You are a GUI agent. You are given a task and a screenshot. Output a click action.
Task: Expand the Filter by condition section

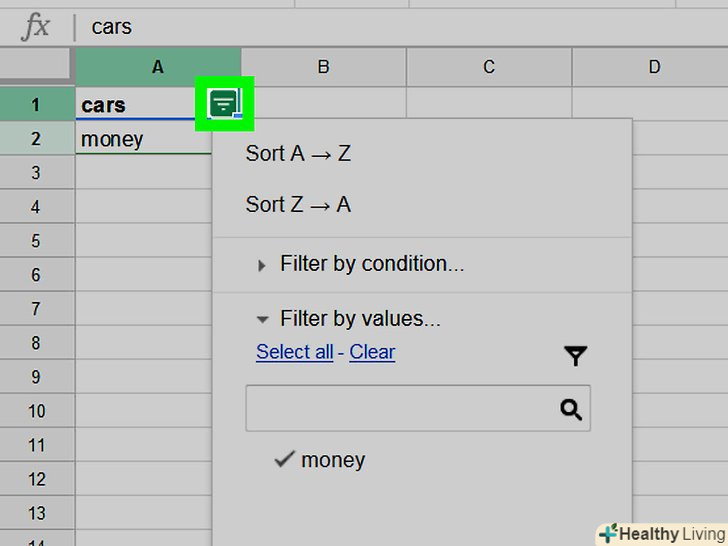(262, 265)
